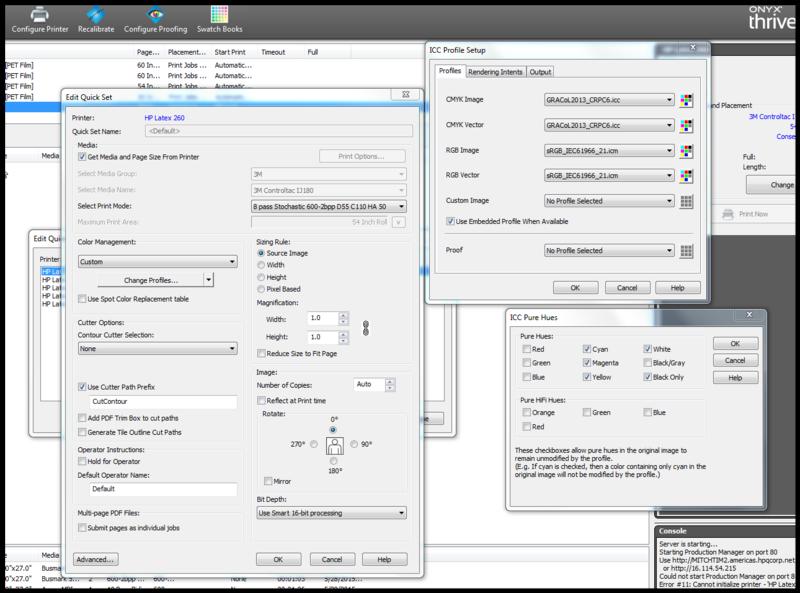The width and height of the screenshot is (800, 593).
Task: Enable Mirror checkbox under Rotate
Action: tap(268, 481)
